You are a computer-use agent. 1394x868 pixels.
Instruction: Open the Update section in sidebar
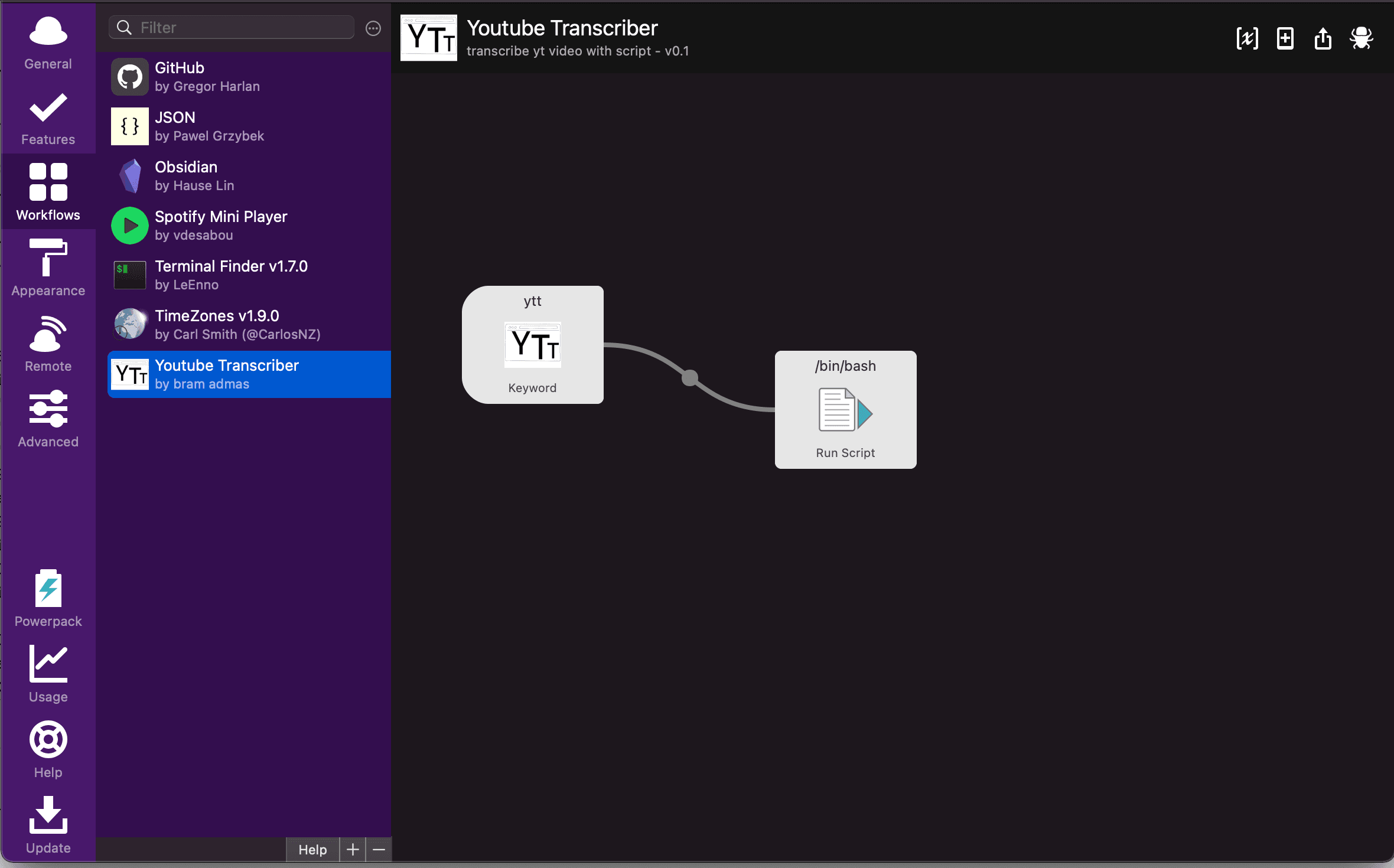pyautogui.click(x=48, y=825)
